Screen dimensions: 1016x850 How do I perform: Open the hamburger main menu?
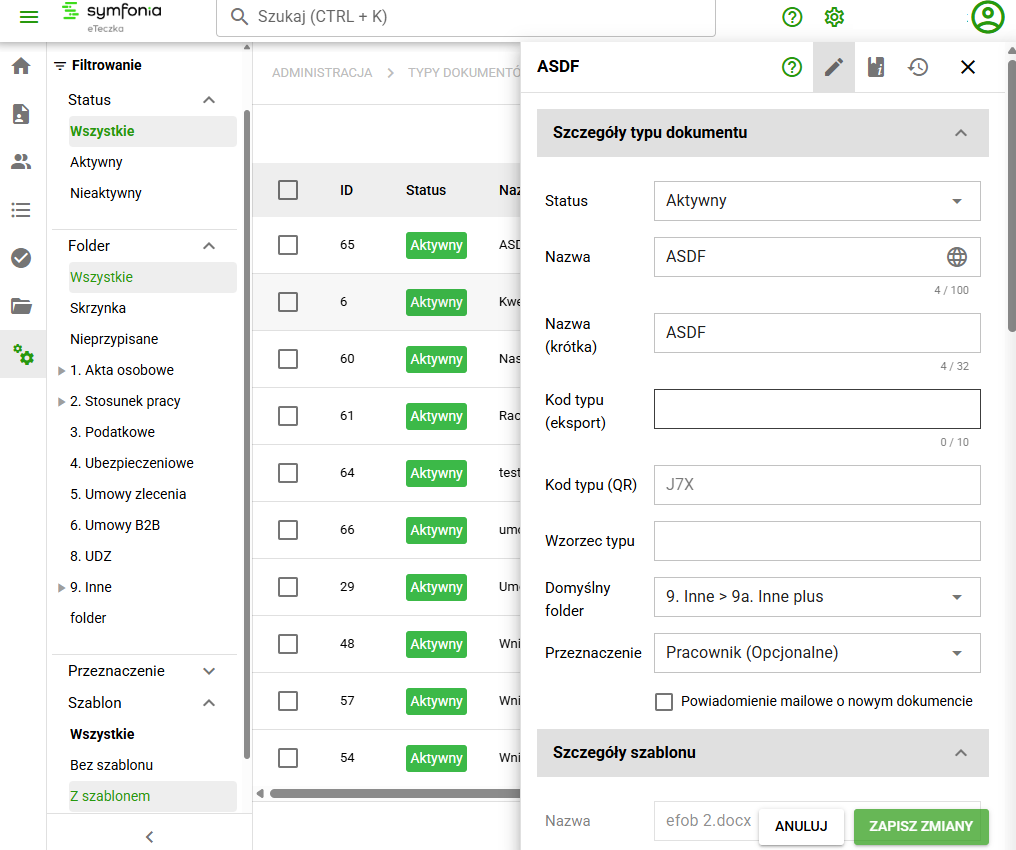click(29, 17)
